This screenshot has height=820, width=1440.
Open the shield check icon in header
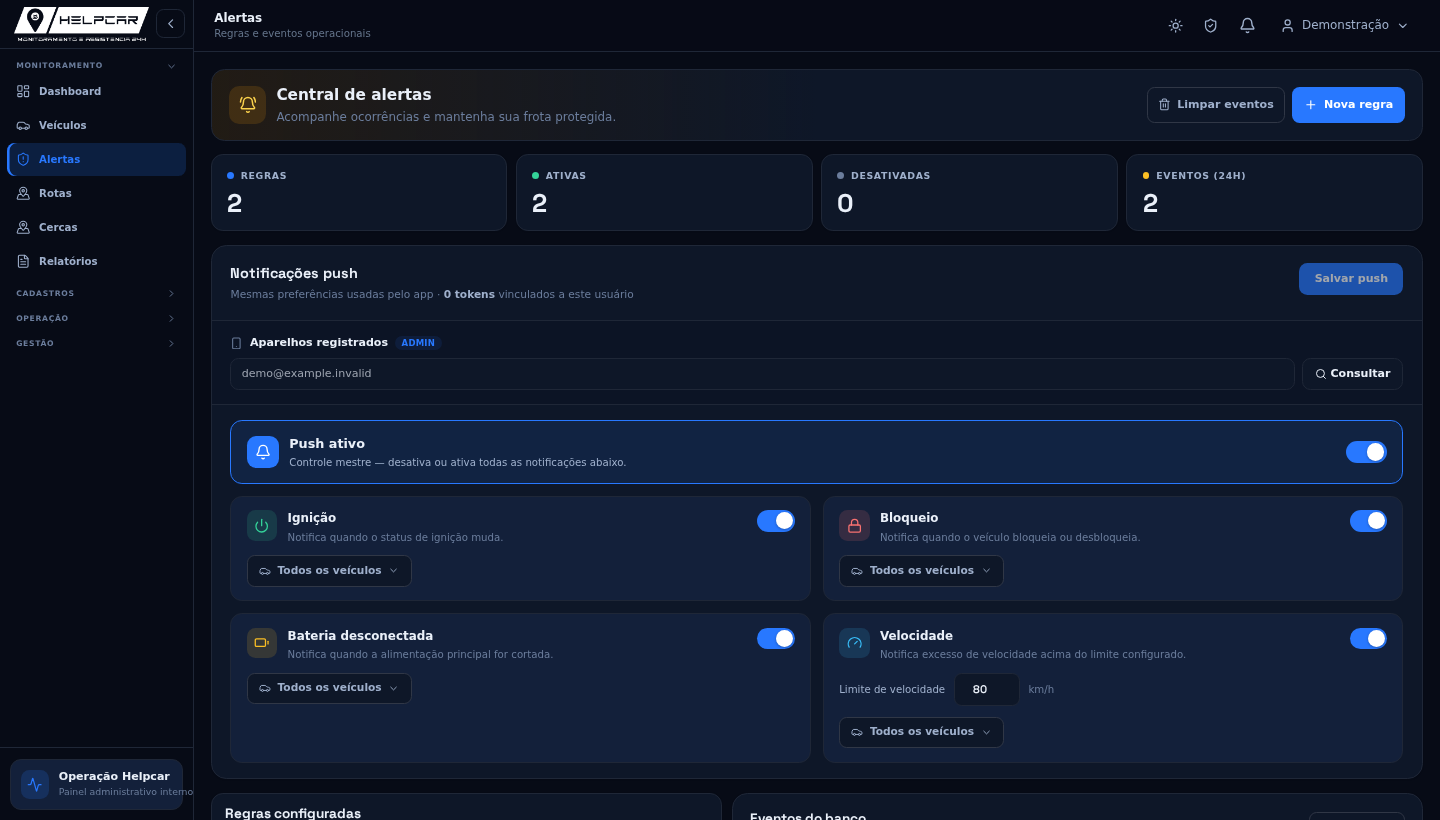pyautogui.click(x=1211, y=25)
